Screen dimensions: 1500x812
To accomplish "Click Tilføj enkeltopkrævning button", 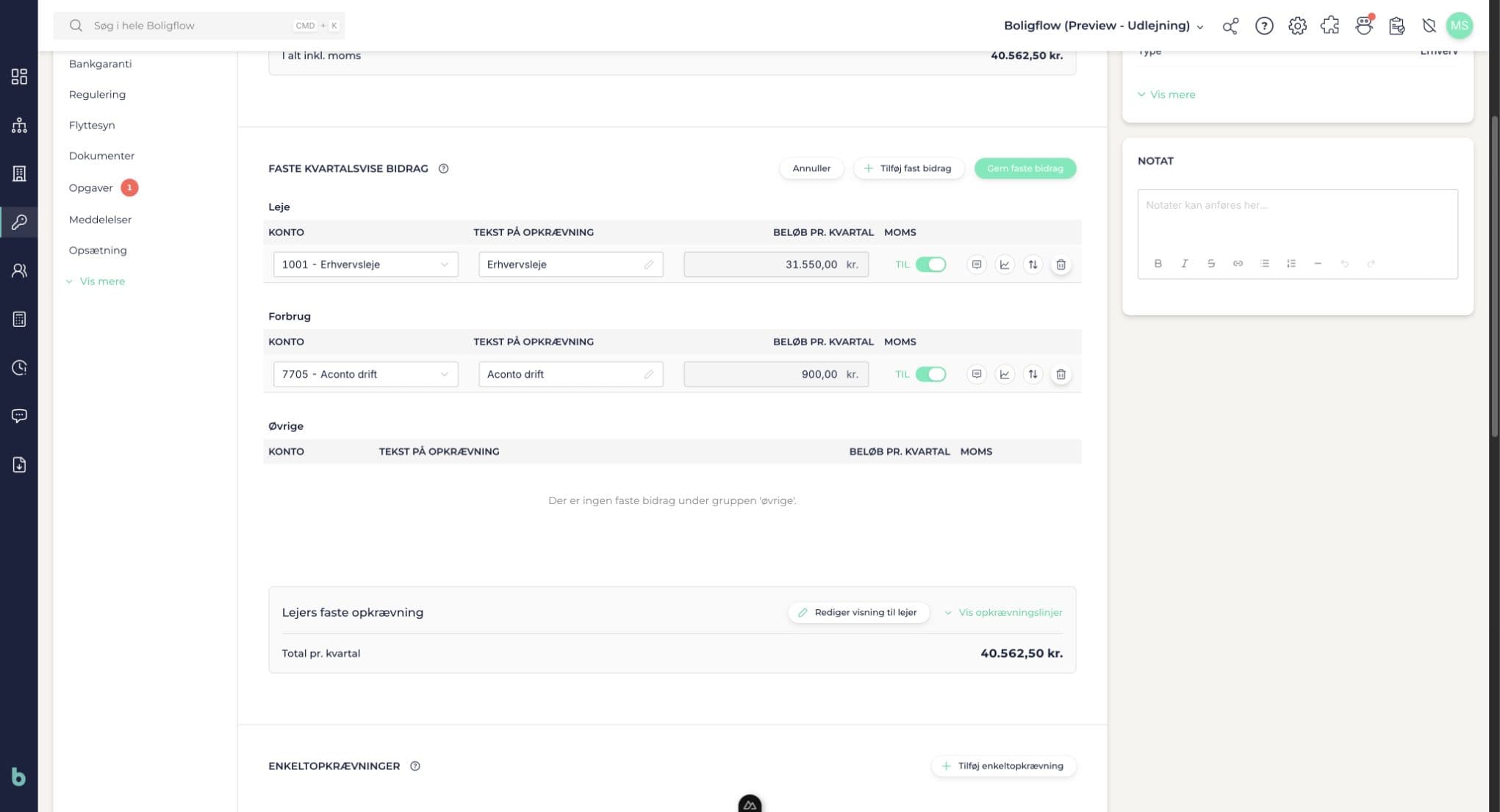I will coord(1003,766).
